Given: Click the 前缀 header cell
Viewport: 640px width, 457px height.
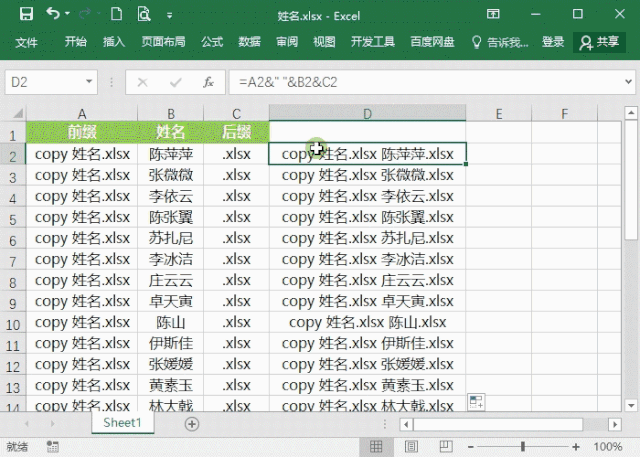Looking at the screenshot, I should (x=82, y=132).
